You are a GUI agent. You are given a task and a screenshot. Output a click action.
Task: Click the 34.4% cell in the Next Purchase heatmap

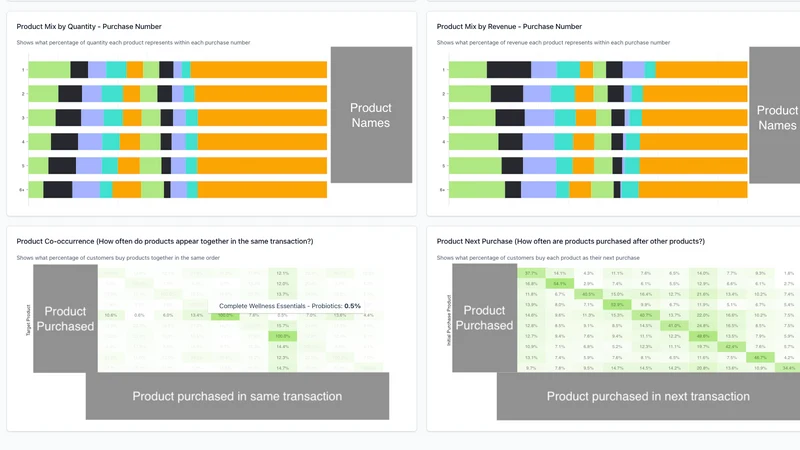[788, 367]
